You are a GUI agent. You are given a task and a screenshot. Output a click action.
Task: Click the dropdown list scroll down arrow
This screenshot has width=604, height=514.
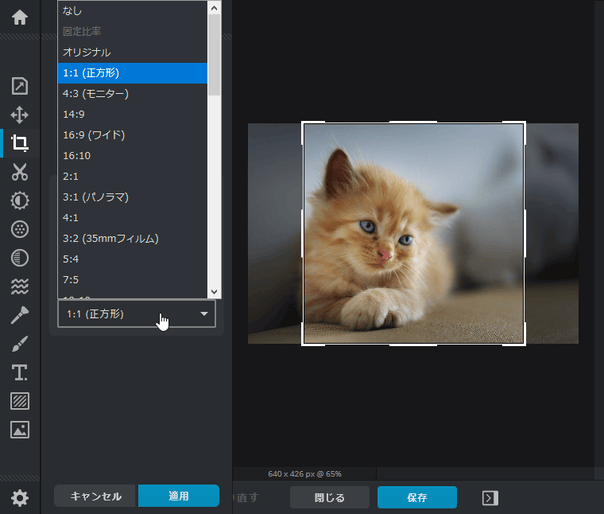(x=214, y=292)
